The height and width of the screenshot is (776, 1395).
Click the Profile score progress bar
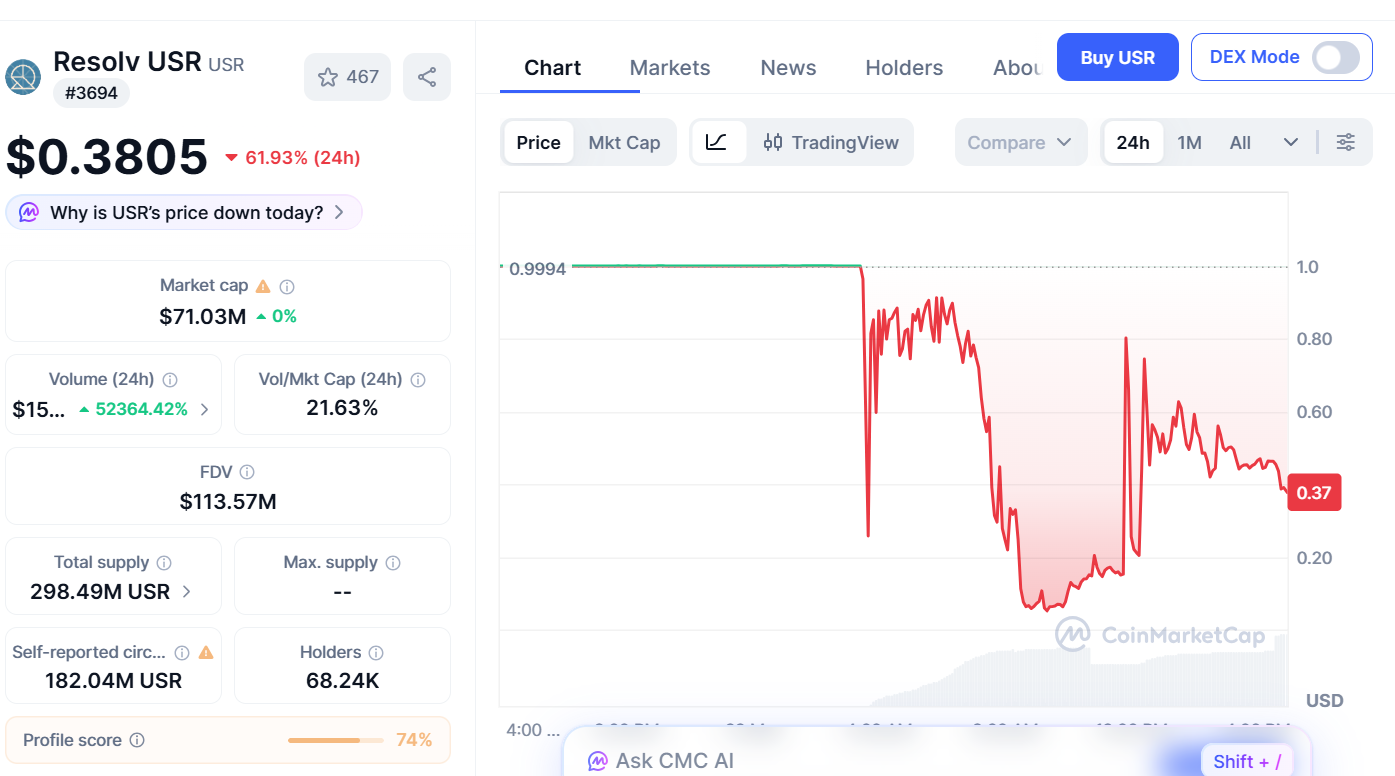pos(335,740)
